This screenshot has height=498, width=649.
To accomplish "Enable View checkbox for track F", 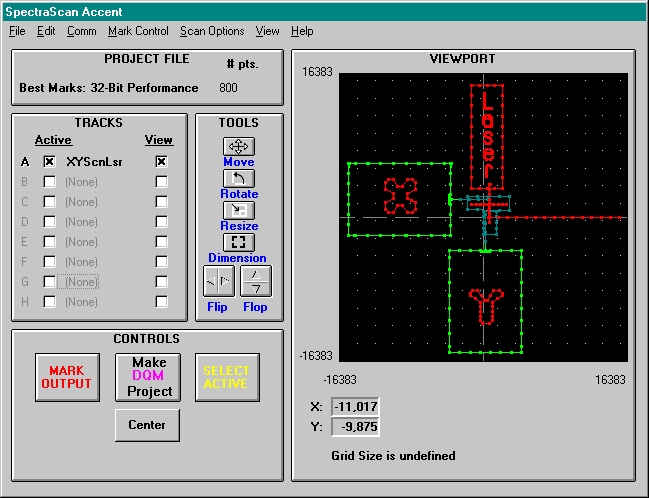I will tap(161, 262).
